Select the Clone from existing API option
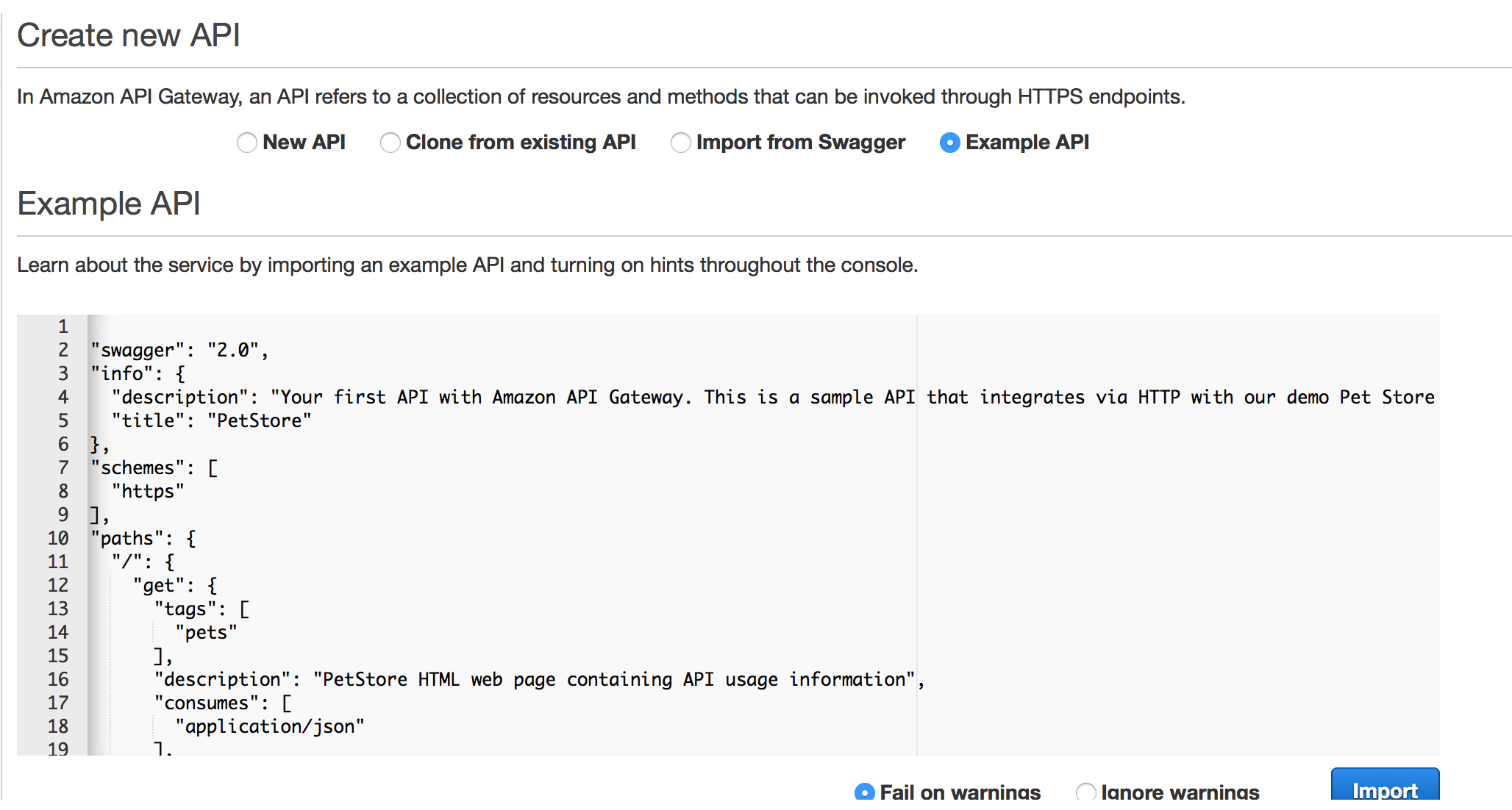 pyautogui.click(x=391, y=141)
